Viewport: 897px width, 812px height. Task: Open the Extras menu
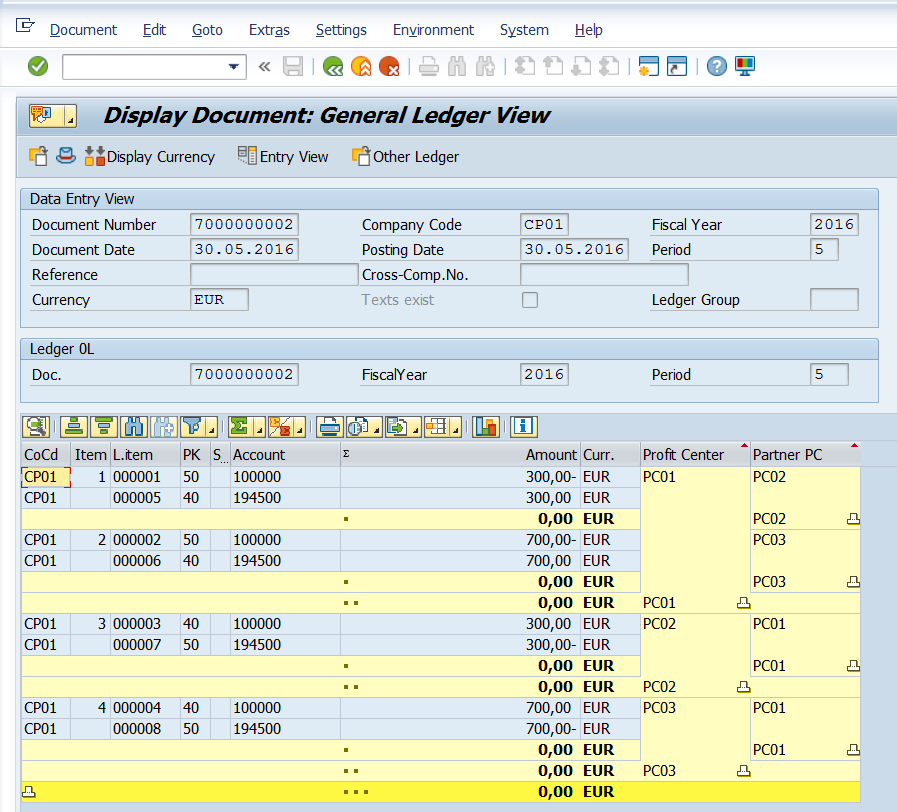269,30
